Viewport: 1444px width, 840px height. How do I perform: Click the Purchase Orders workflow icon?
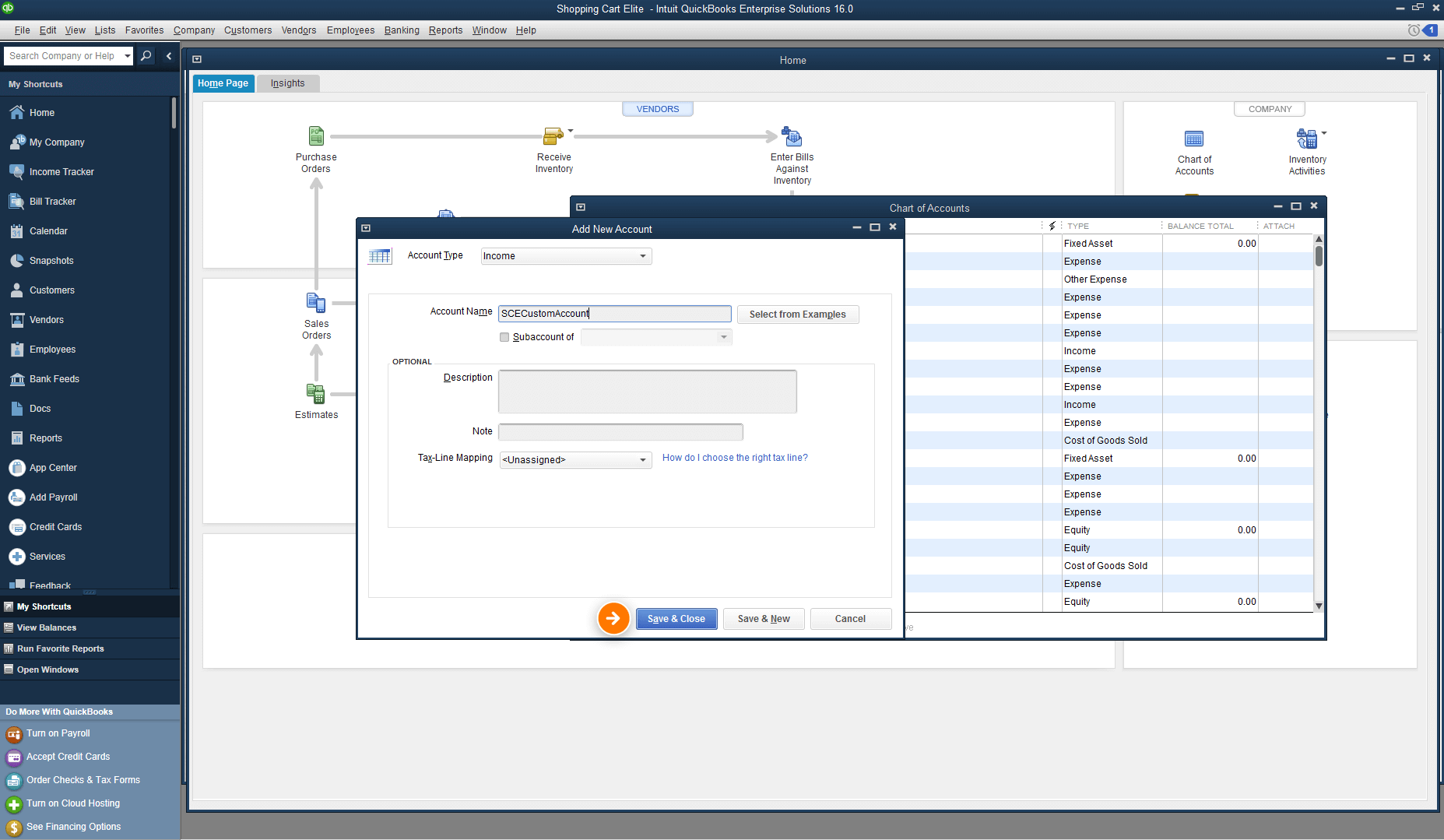316,136
